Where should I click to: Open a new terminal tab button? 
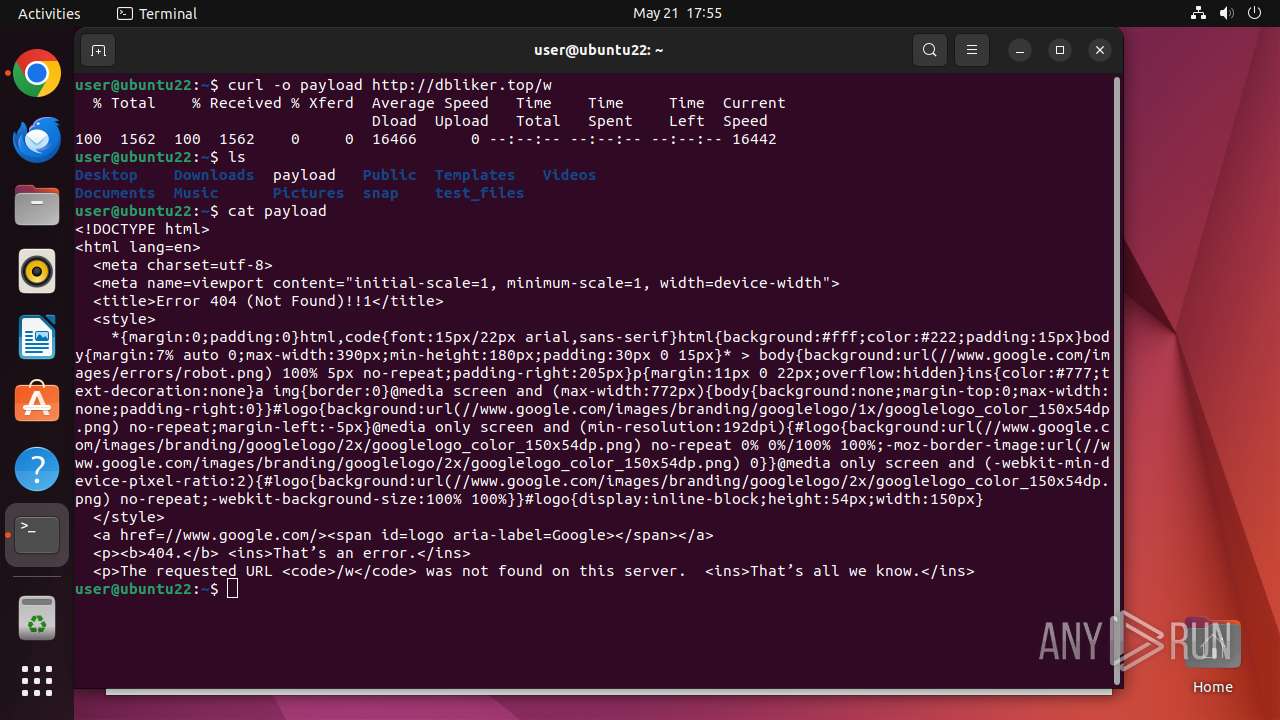point(98,50)
